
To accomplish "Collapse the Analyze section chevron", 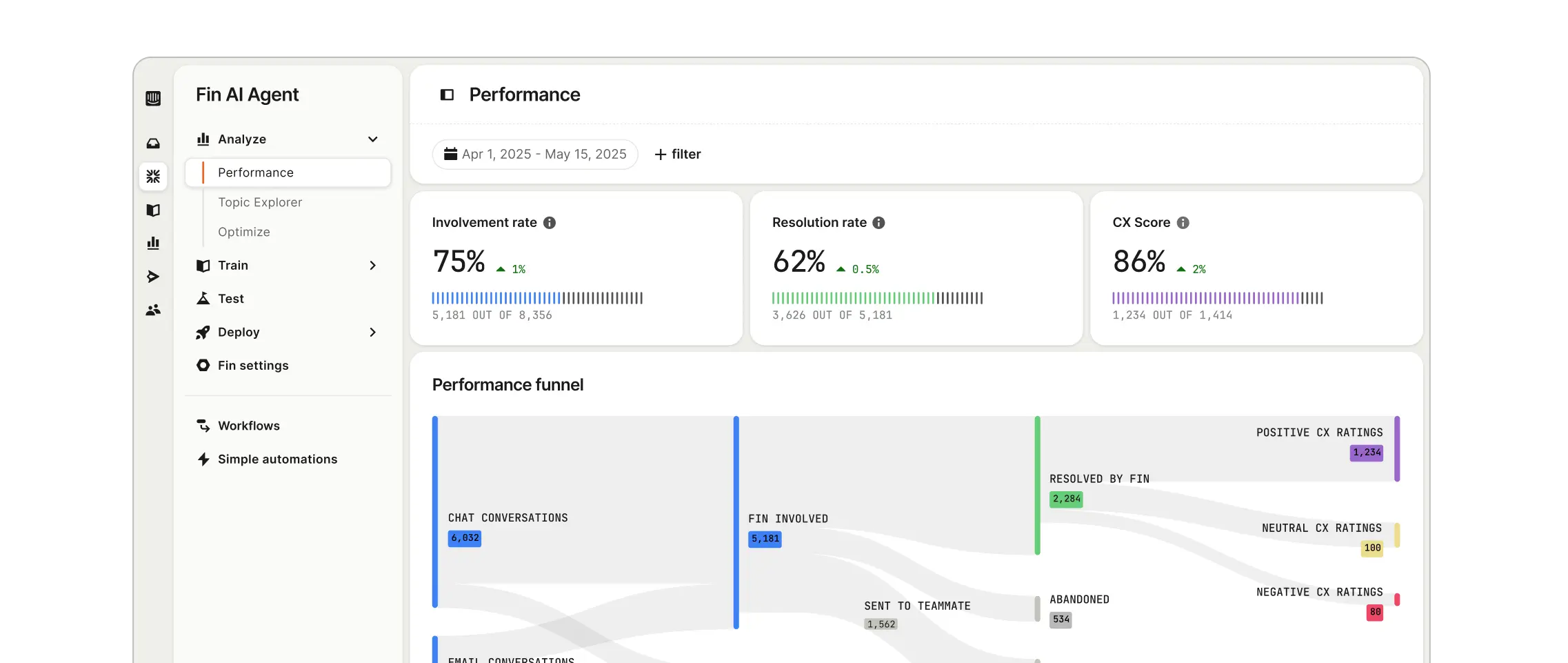I will [x=373, y=139].
